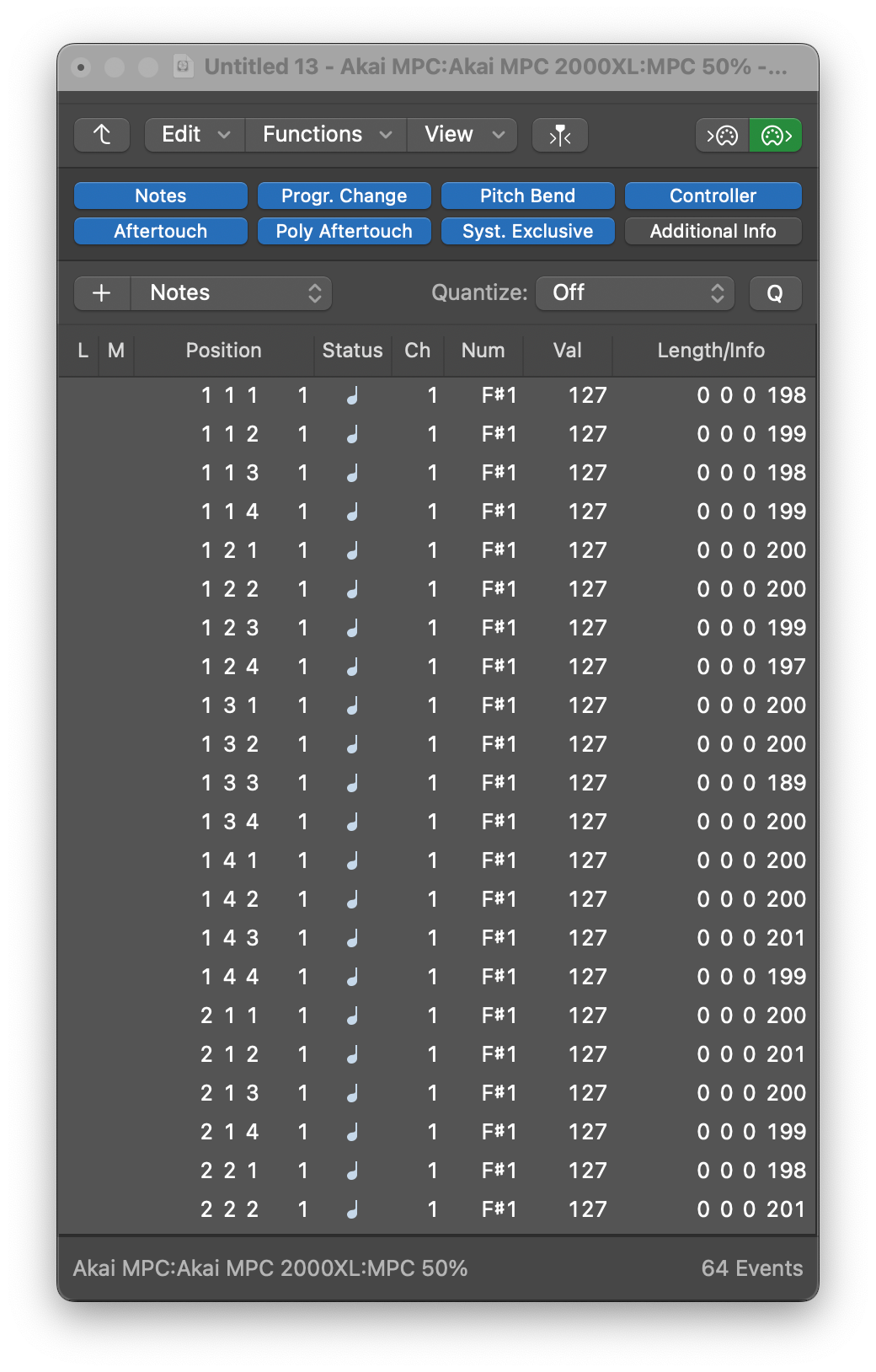Click the length value 197 in row 1 2 4
The width and height of the screenshot is (876, 1372).
point(787,667)
